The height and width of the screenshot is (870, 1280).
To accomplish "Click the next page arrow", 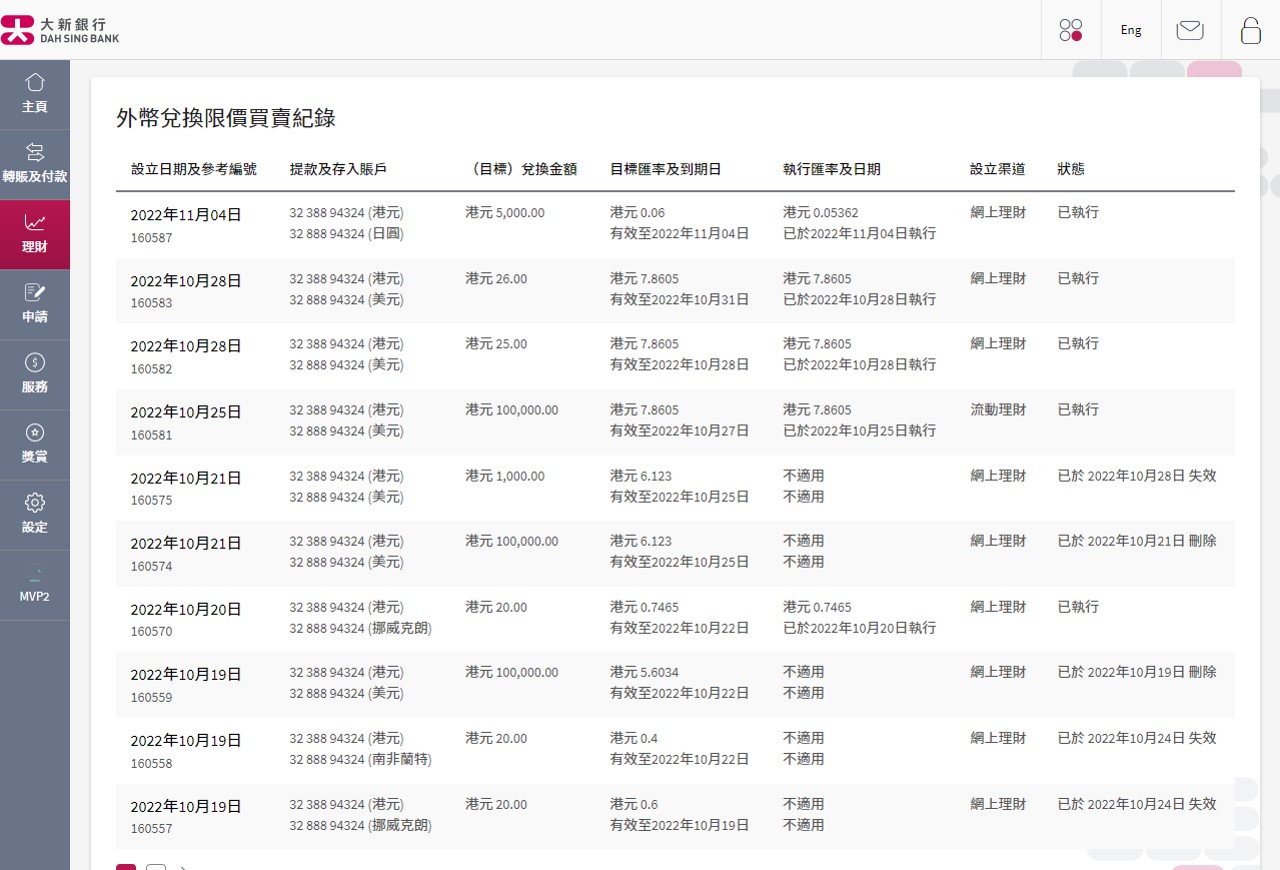I will [x=184, y=867].
